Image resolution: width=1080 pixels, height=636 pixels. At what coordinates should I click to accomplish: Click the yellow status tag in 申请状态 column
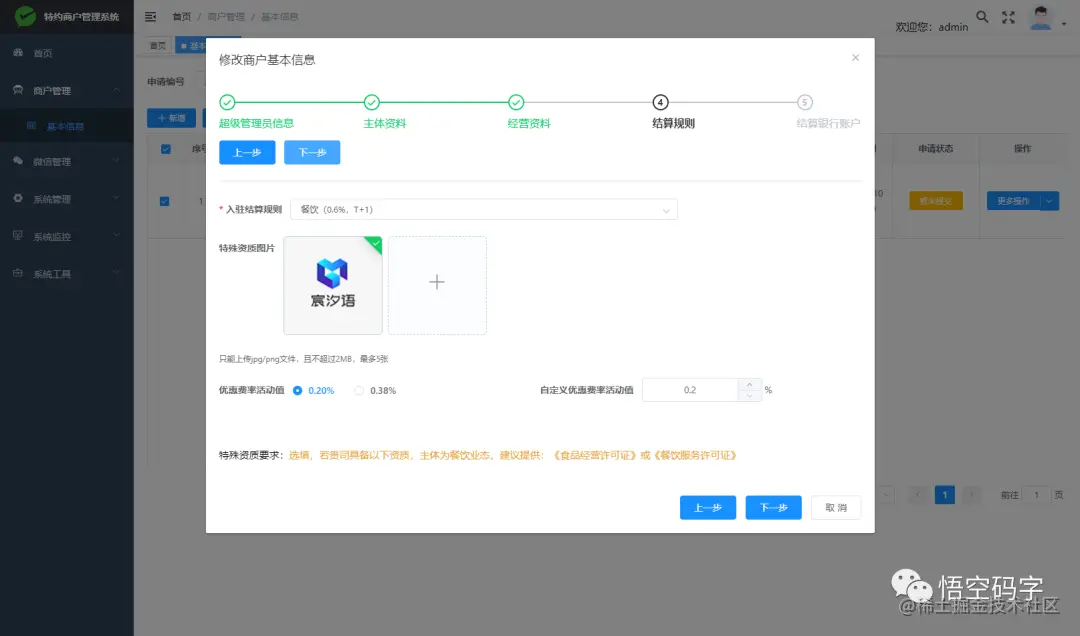point(935,201)
